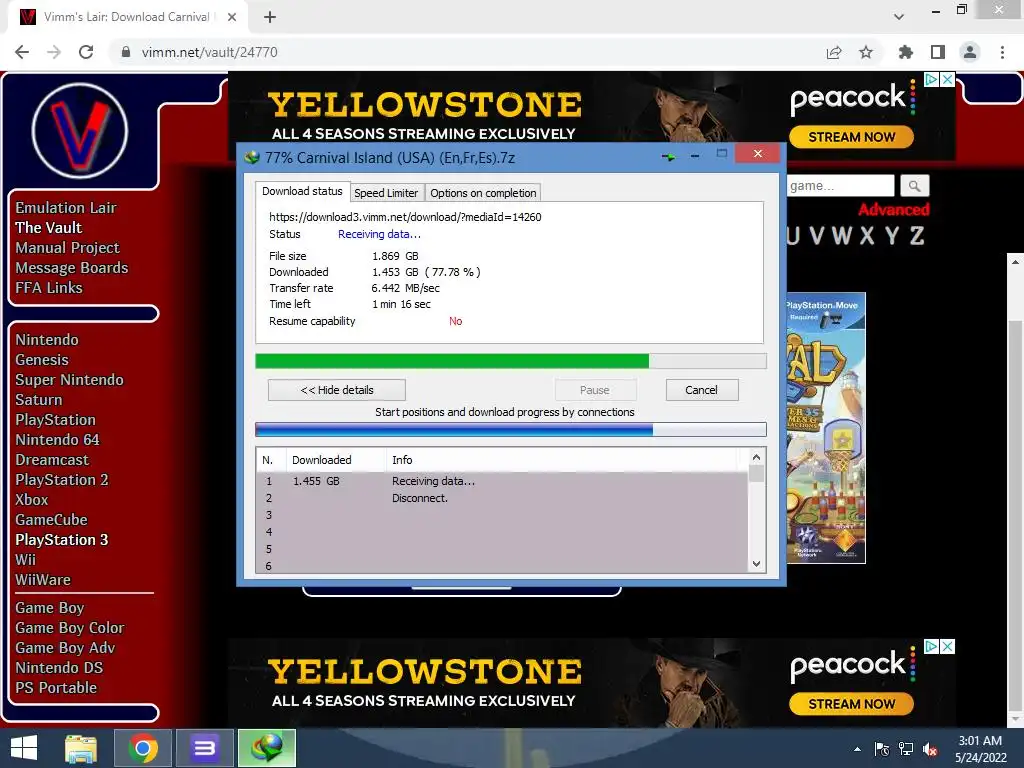Image resolution: width=1024 pixels, height=768 pixels.
Task: Click the browser address bar URL
Action: click(210, 52)
